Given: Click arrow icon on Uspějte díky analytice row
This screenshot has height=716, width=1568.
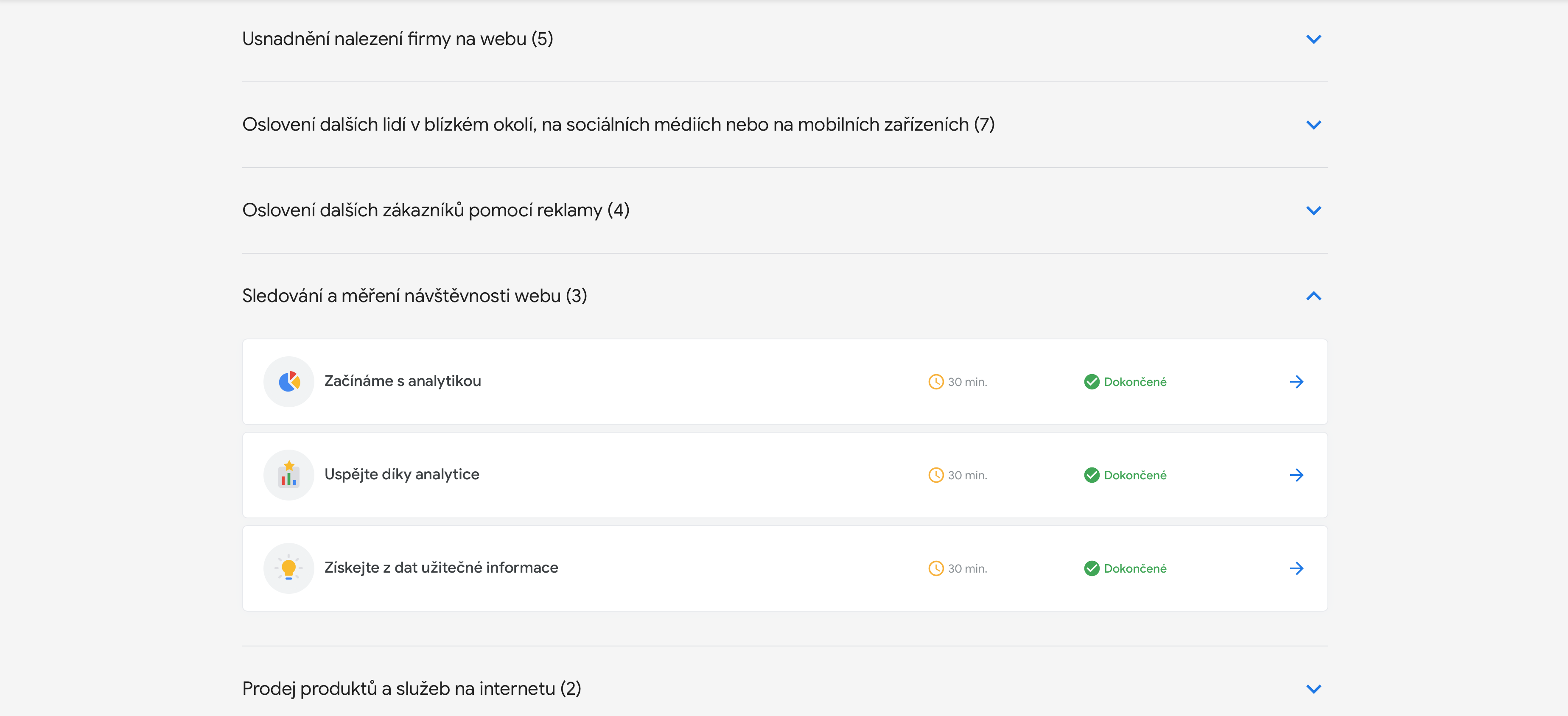Looking at the screenshot, I should click(1296, 475).
